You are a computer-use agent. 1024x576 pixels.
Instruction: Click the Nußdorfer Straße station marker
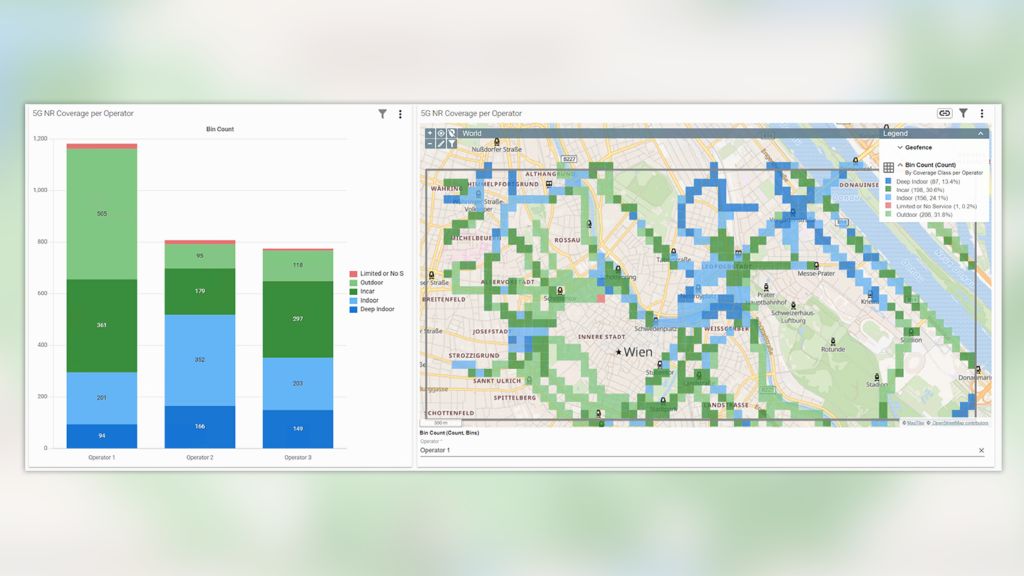tap(497, 142)
